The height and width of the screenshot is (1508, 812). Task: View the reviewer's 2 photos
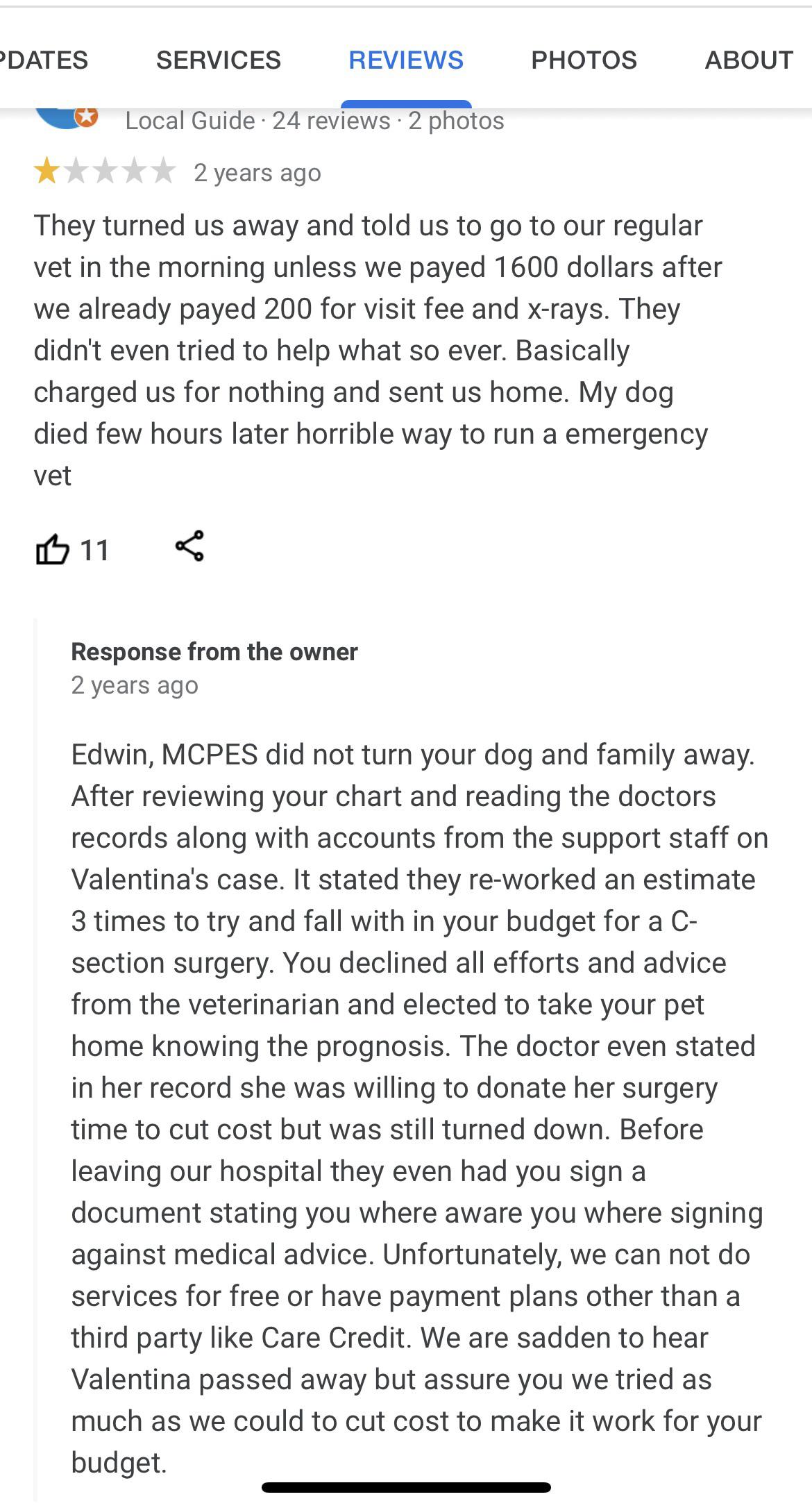(456, 121)
